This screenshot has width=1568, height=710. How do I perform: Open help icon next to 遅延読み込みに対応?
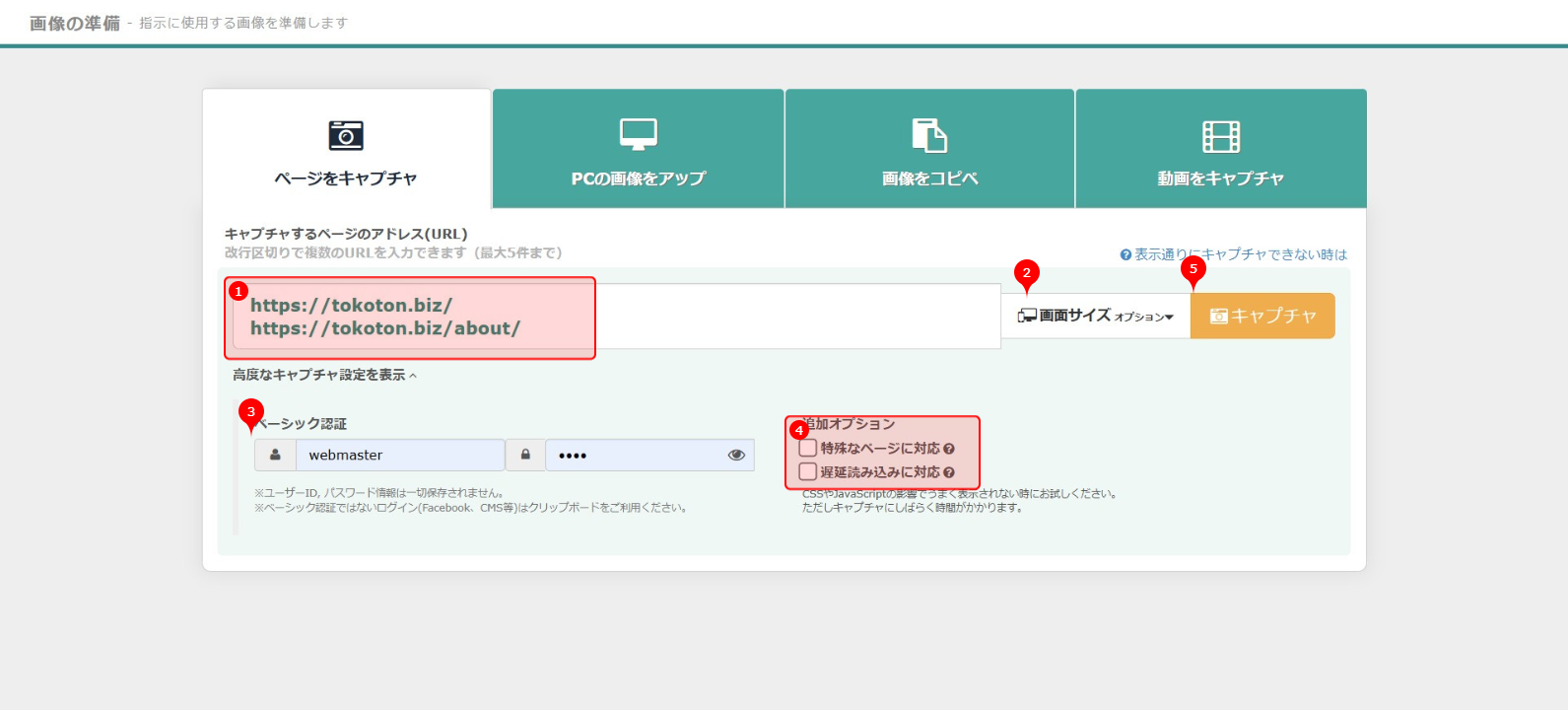tap(949, 472)
